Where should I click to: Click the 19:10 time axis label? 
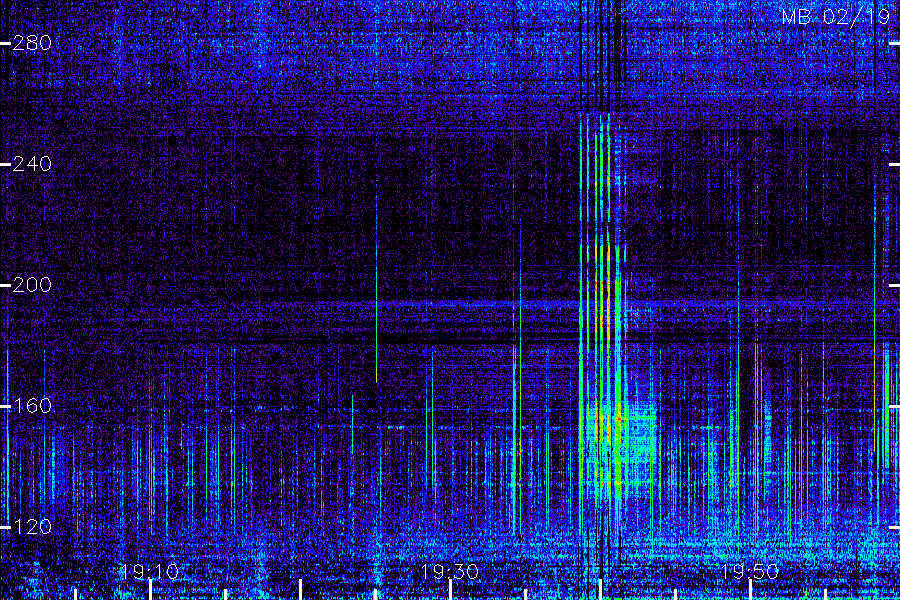pos(150,572)
